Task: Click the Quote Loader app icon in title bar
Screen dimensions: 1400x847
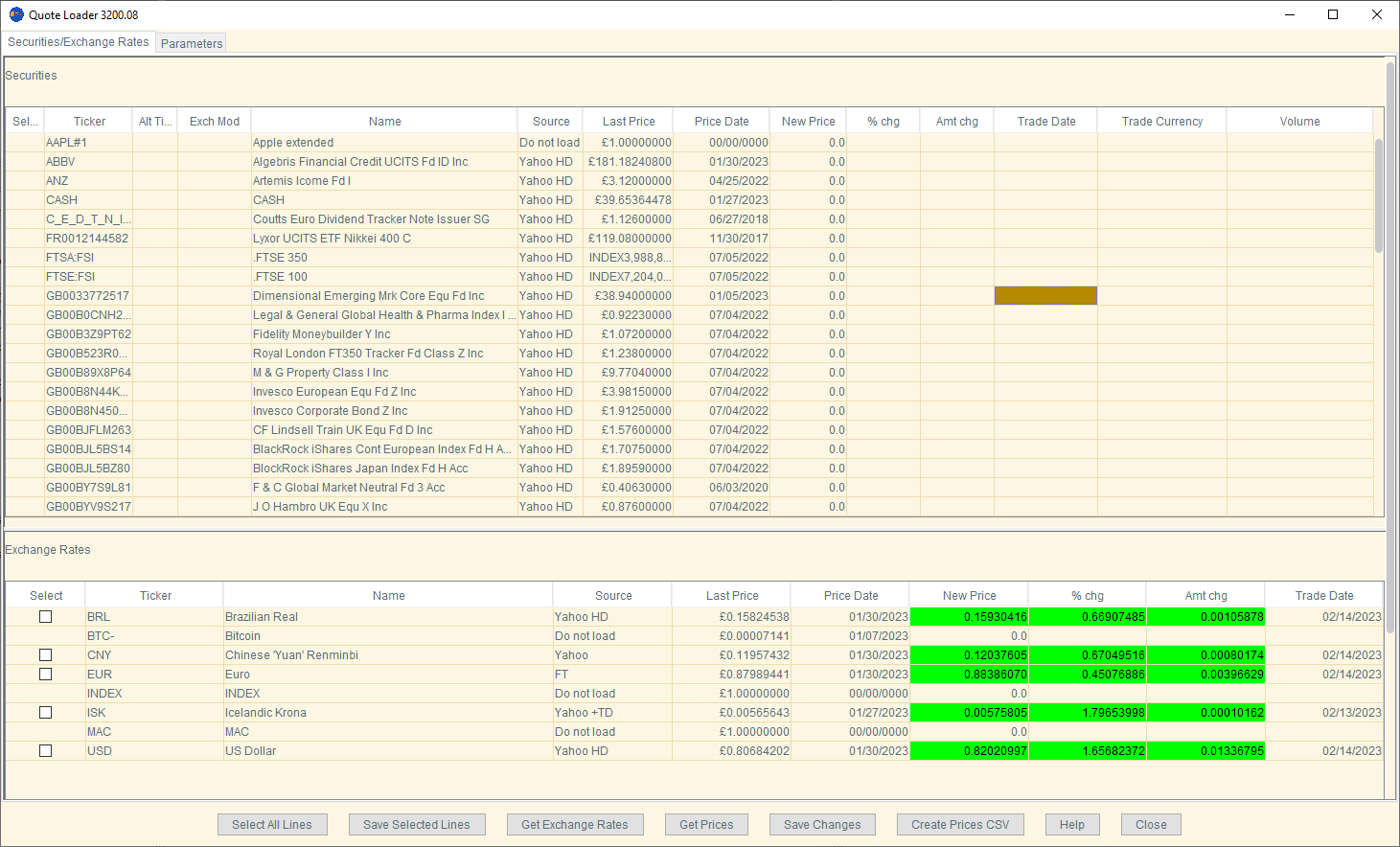Action: pyautogui.click(x=16, y=14)
